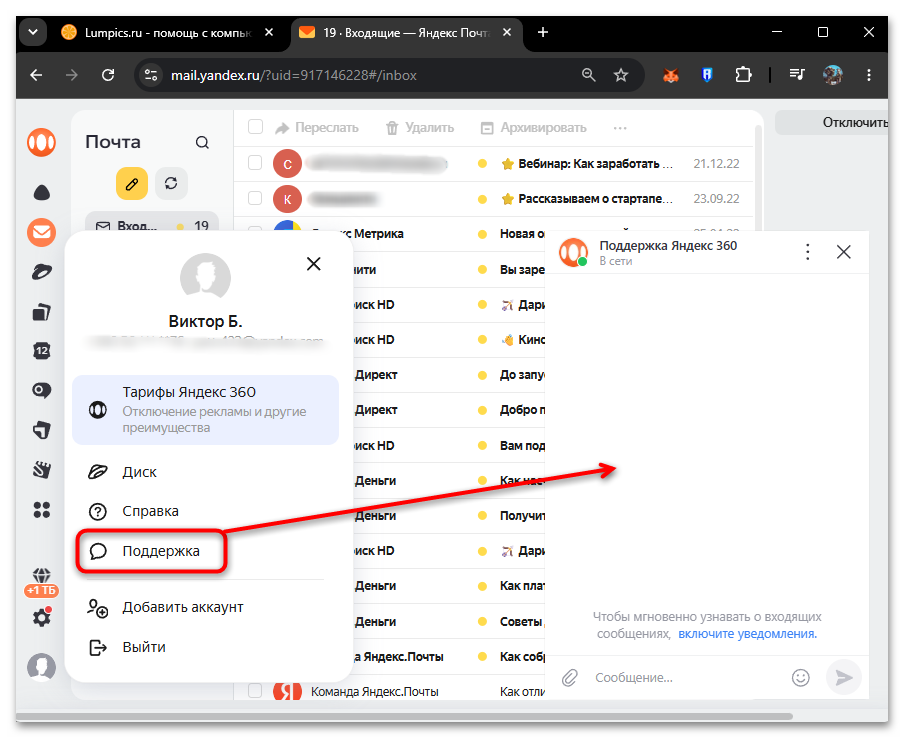Toggle unread dot on the Вебинар email

[x=483, y=164]
